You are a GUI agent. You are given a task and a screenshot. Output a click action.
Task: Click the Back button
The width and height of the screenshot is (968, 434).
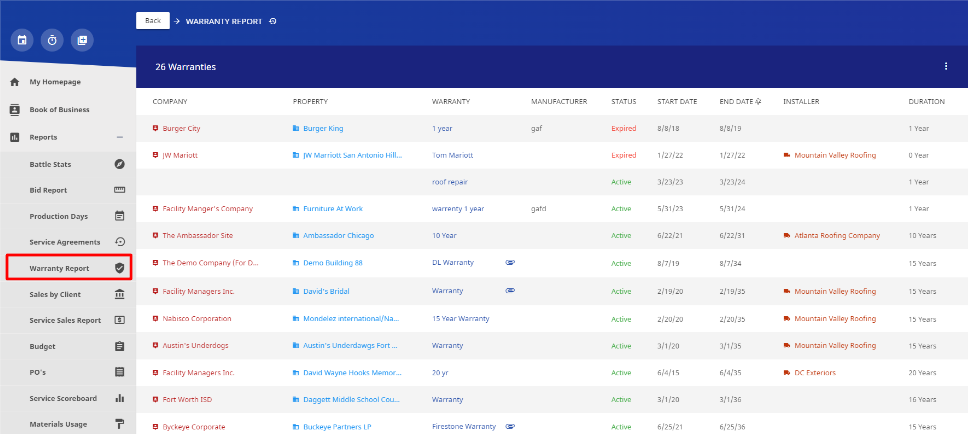coord(153,20)
